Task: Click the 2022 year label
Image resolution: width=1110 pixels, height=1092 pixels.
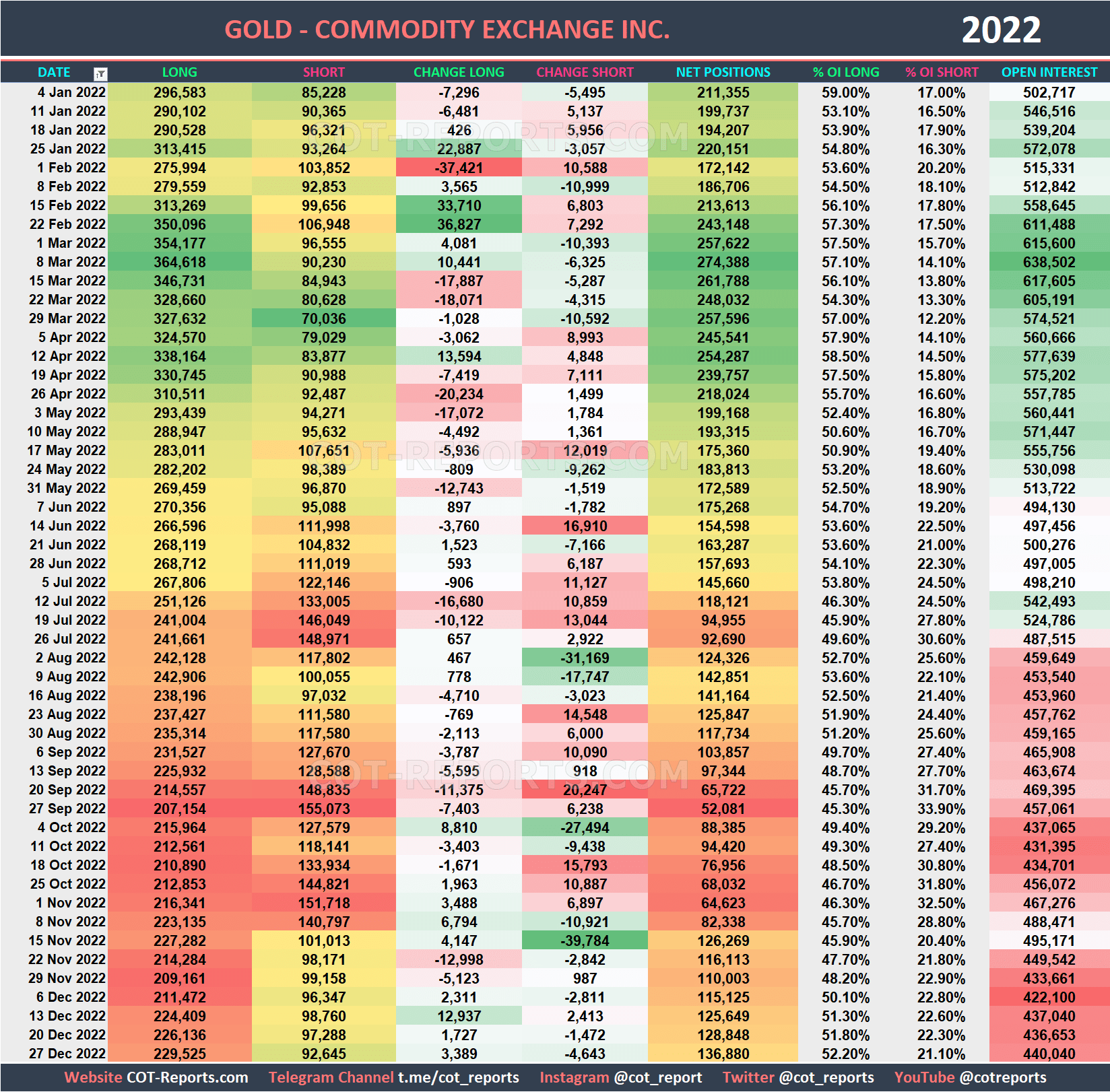Action: (1002, 29)
